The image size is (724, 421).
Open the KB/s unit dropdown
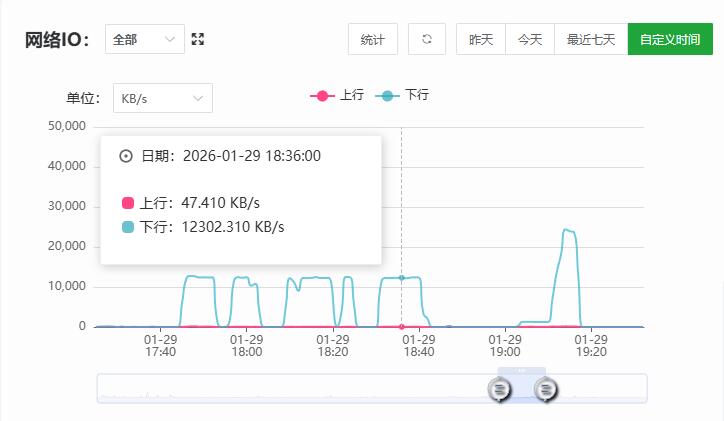pos(163,98)
